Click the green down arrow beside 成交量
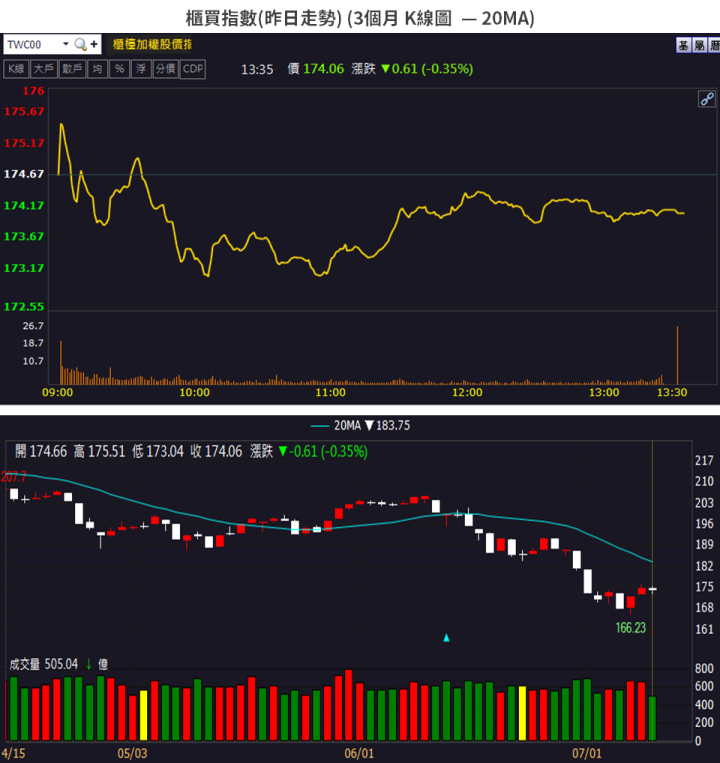Screen dimensions: 720x763 (x=88, y=663)
